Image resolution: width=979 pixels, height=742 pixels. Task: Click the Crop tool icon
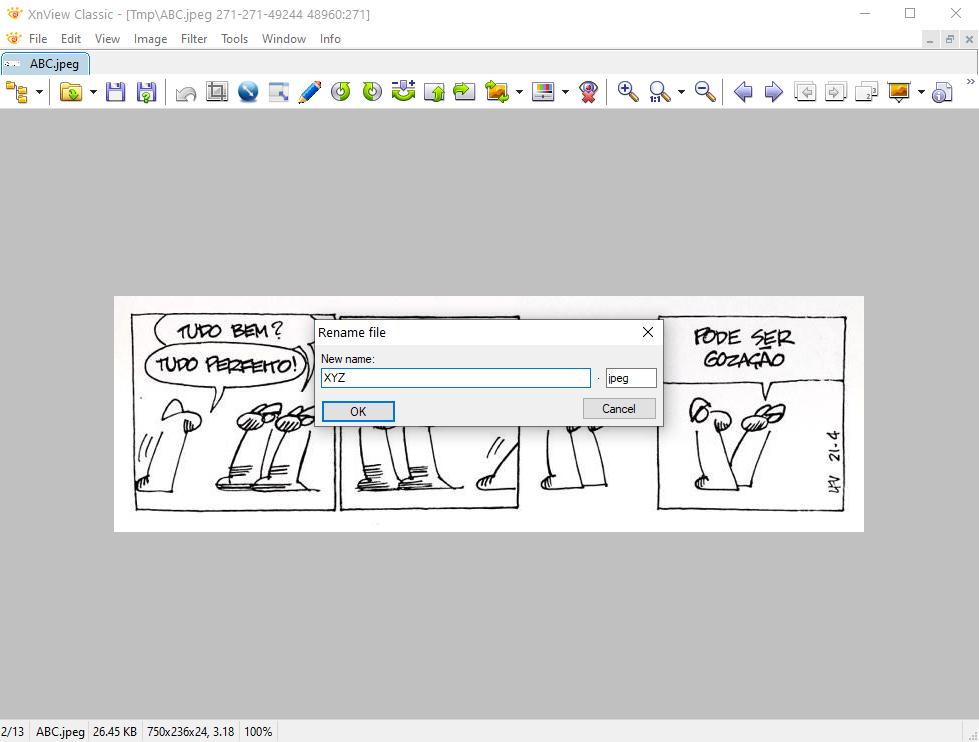click(217, 92)
